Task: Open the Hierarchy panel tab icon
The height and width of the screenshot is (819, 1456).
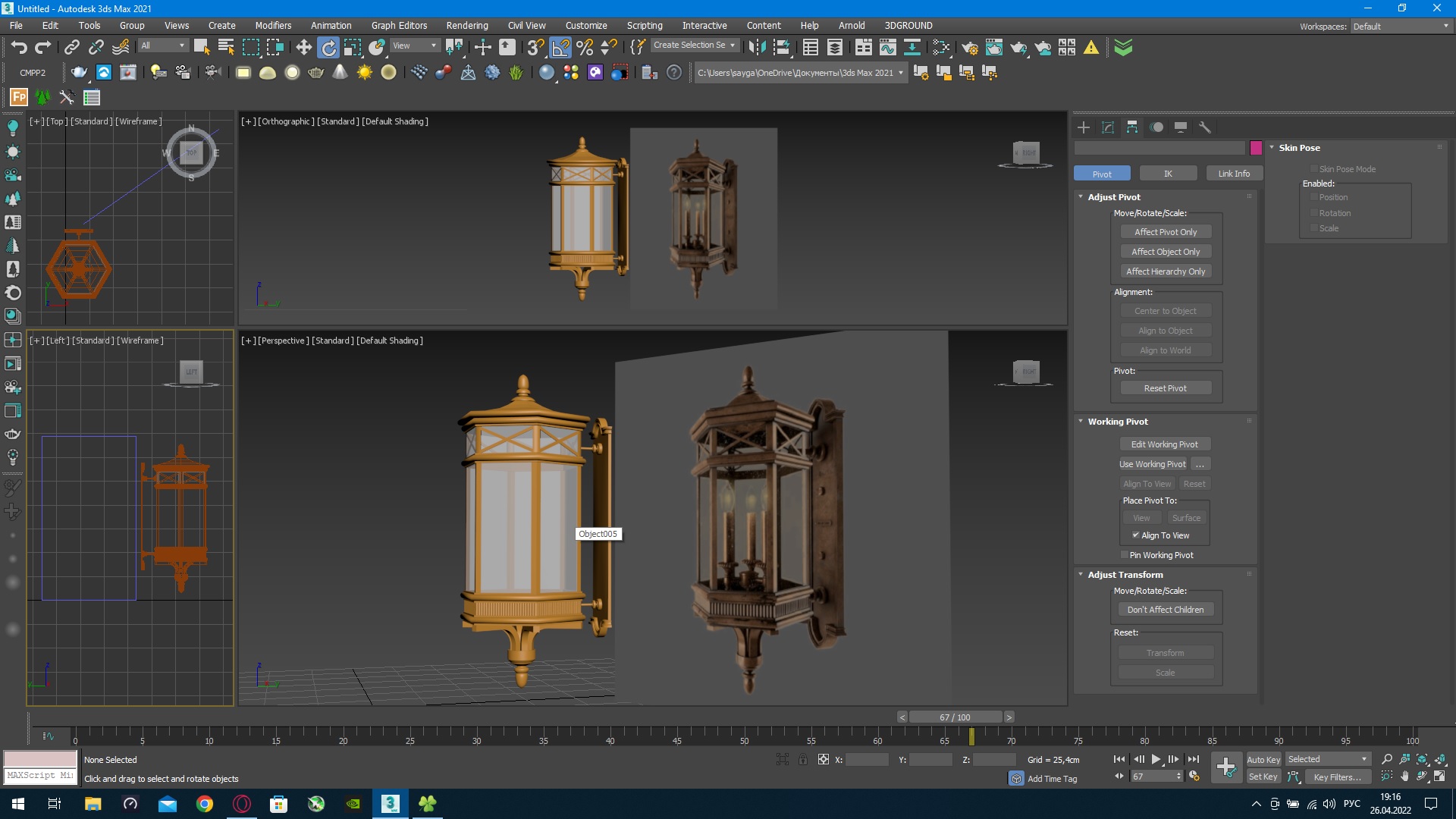Action: (x=1132, y=127)
